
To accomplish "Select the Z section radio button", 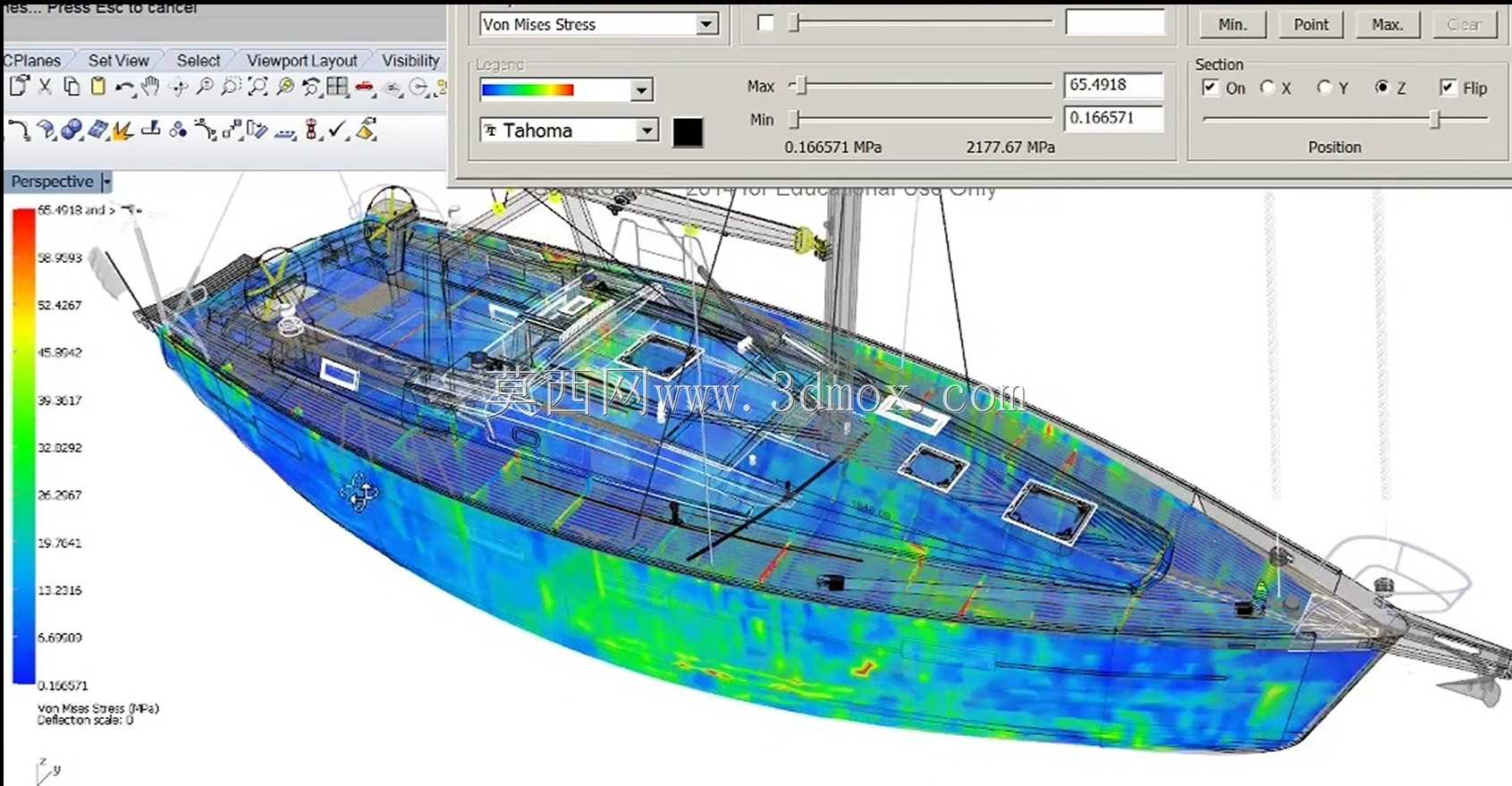I will click(1382, 88).
